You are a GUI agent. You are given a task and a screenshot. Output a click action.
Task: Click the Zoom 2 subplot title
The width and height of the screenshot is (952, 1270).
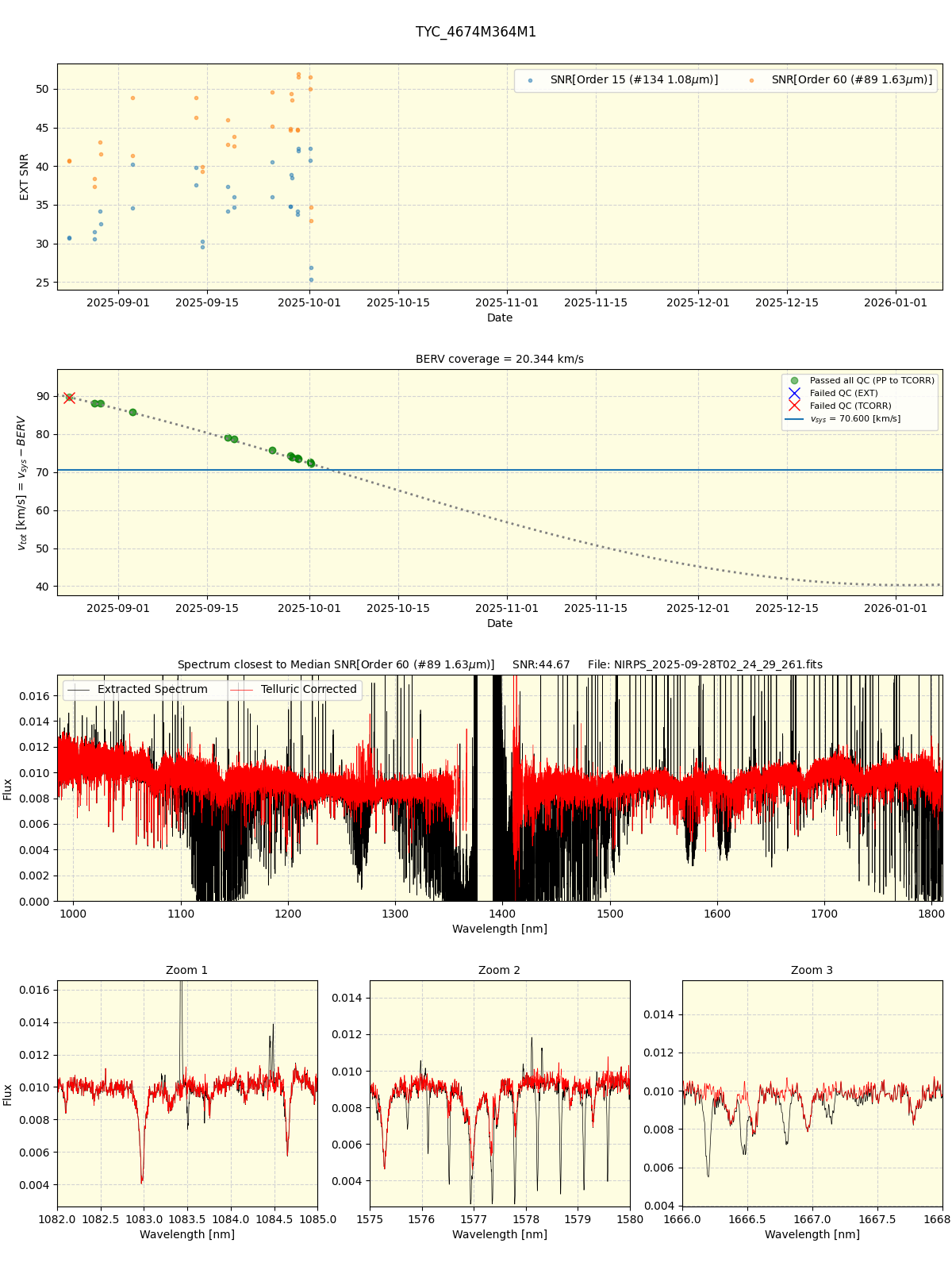click(499, 971)
